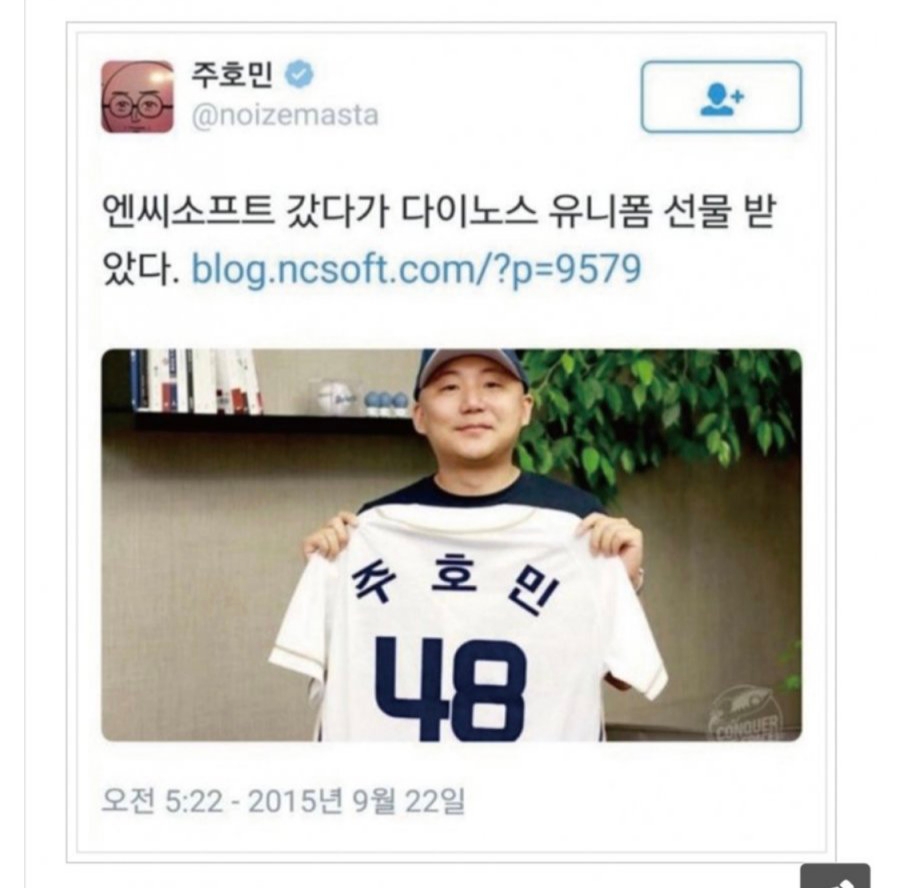The height and width of the screenshot is (888, 900).
Task: Click the blue verified badge beside 주호민
Action: coord(300,75)
